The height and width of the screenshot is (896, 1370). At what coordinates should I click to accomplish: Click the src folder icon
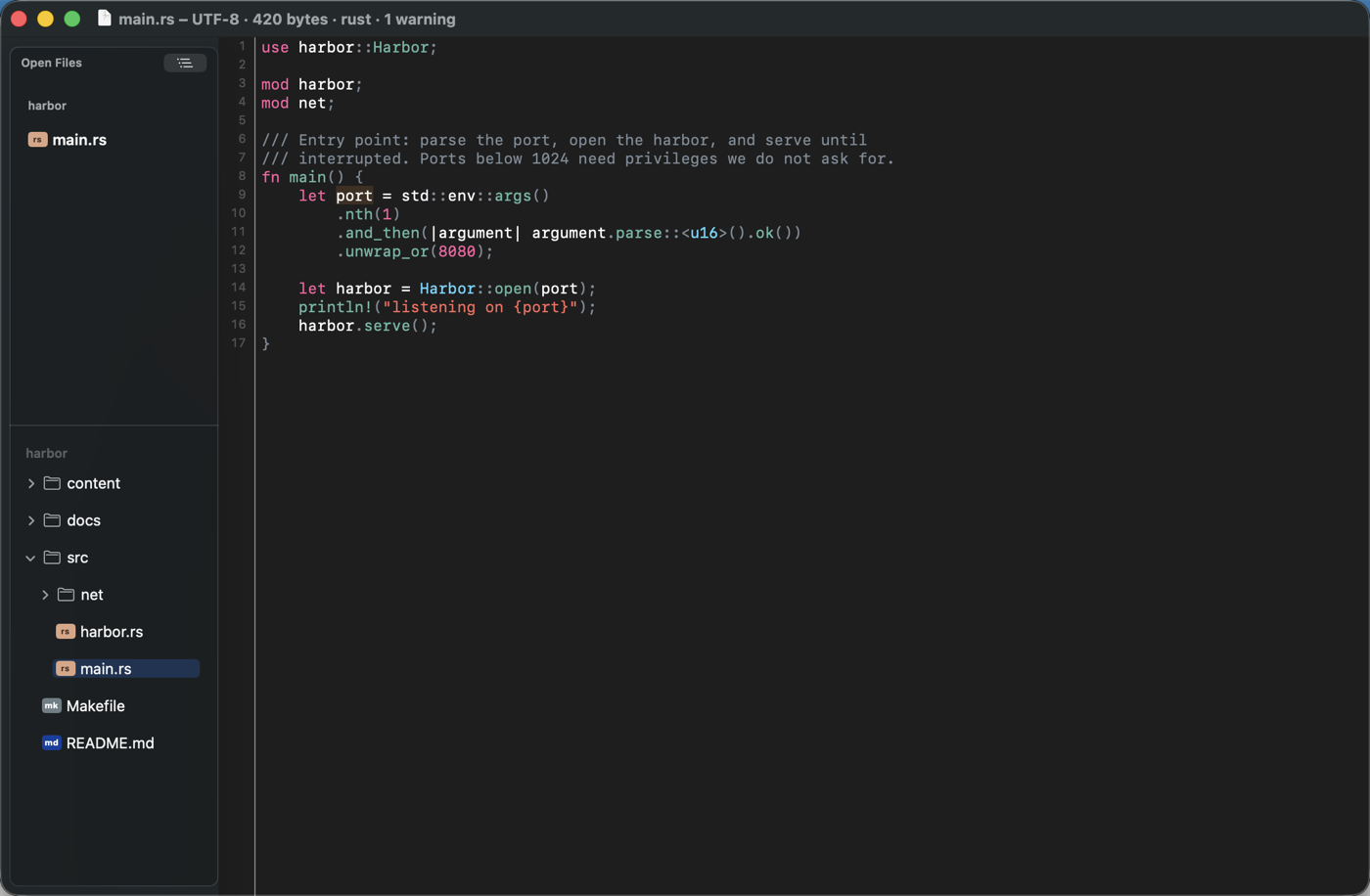52,558
